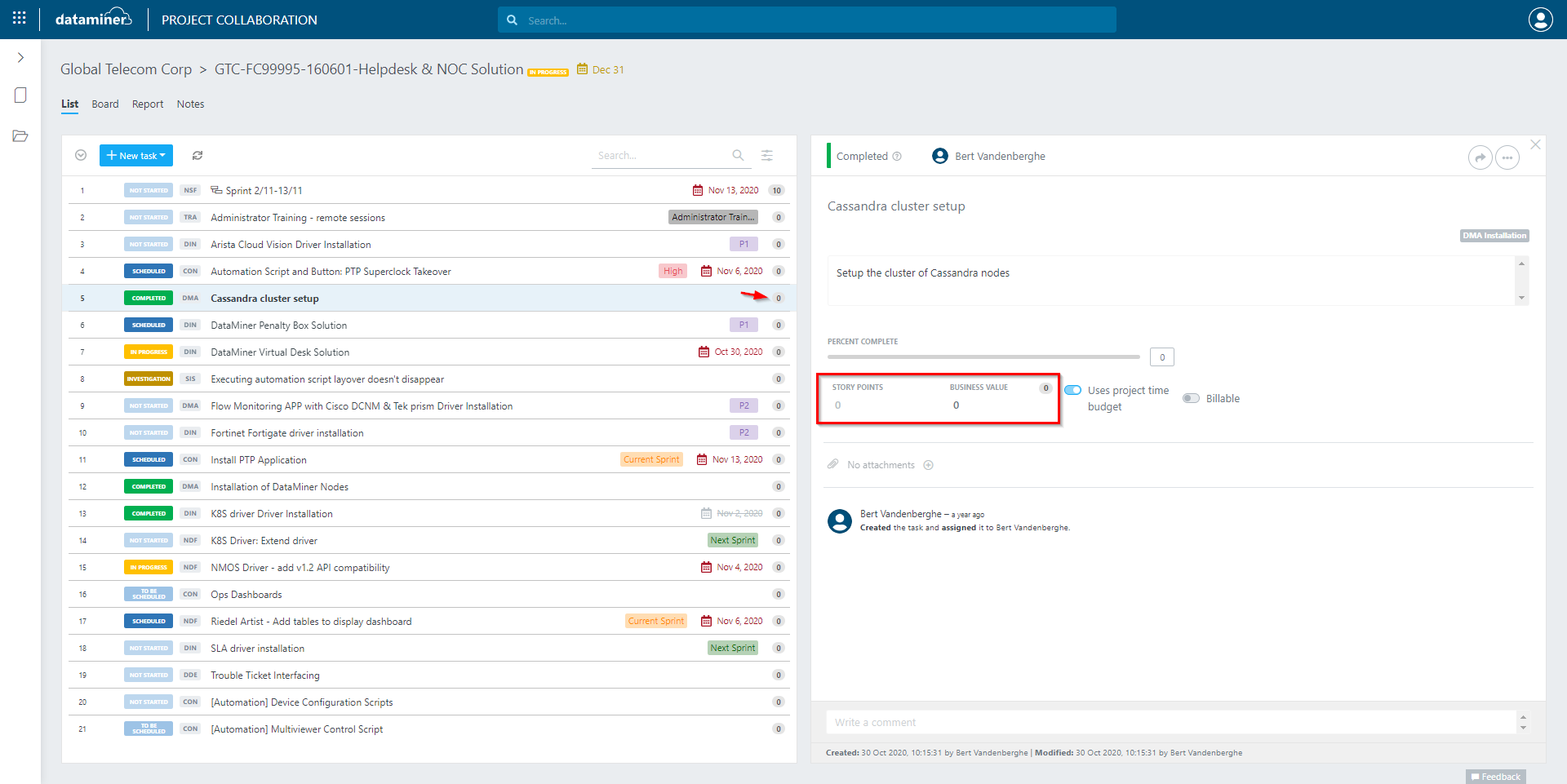Screen dimensions: 1567x784
Task: Click the Administrator Train... tag
Action: click(x=713, y=218)
